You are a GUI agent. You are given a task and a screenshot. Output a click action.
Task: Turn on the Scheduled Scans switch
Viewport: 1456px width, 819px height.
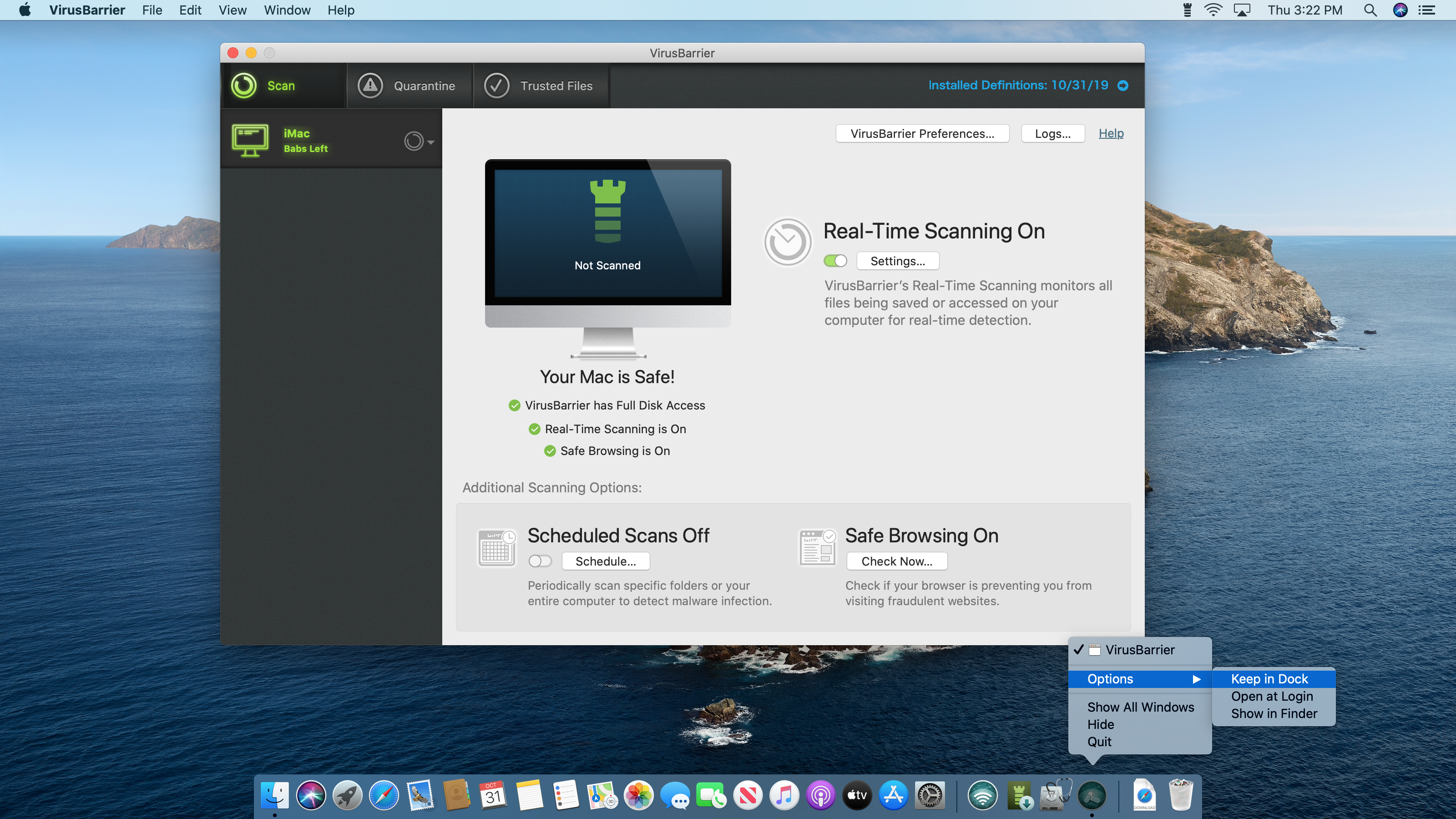point(540,561)
